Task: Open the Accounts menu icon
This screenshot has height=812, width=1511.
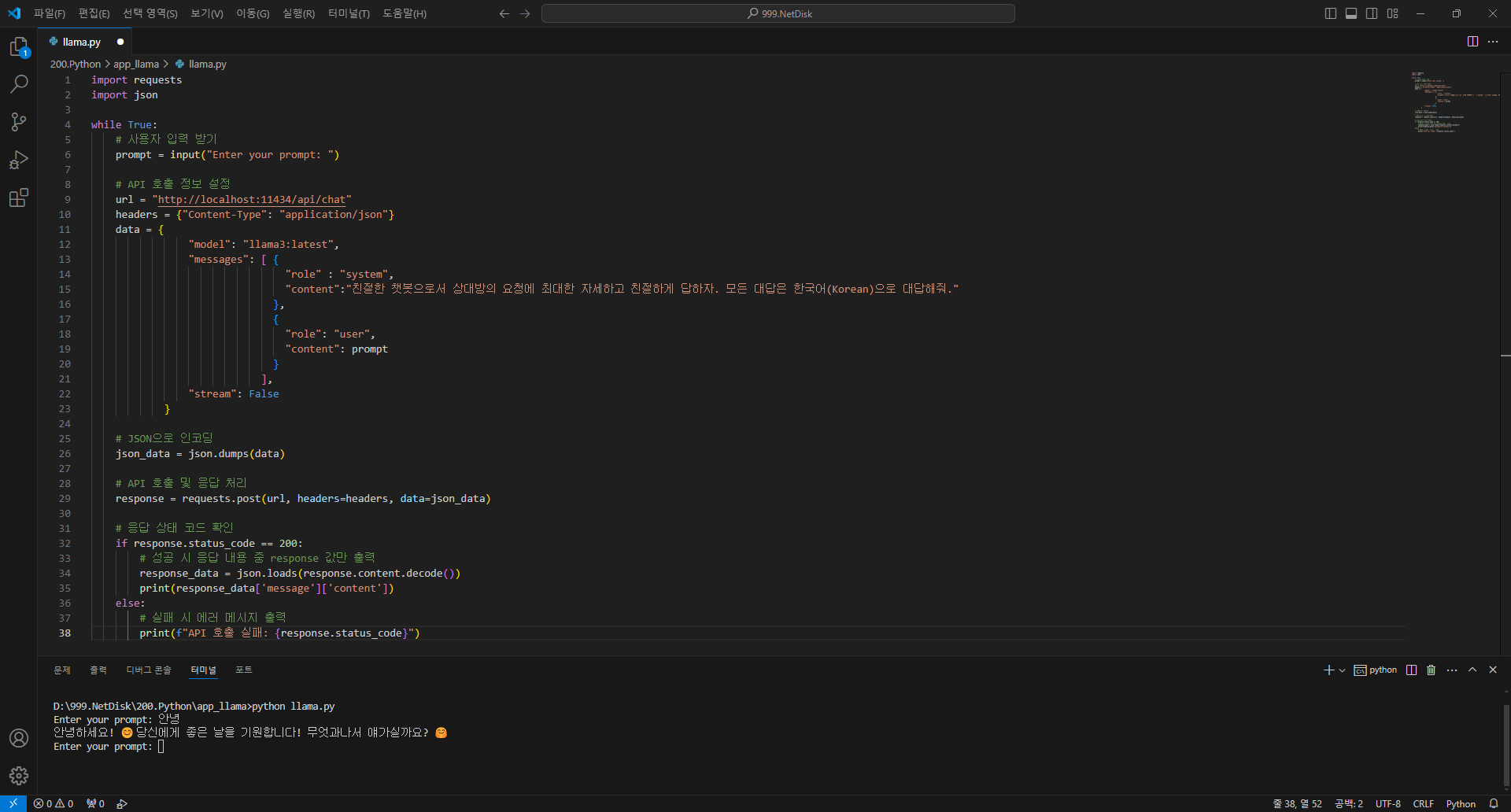Action: point(19,738)
